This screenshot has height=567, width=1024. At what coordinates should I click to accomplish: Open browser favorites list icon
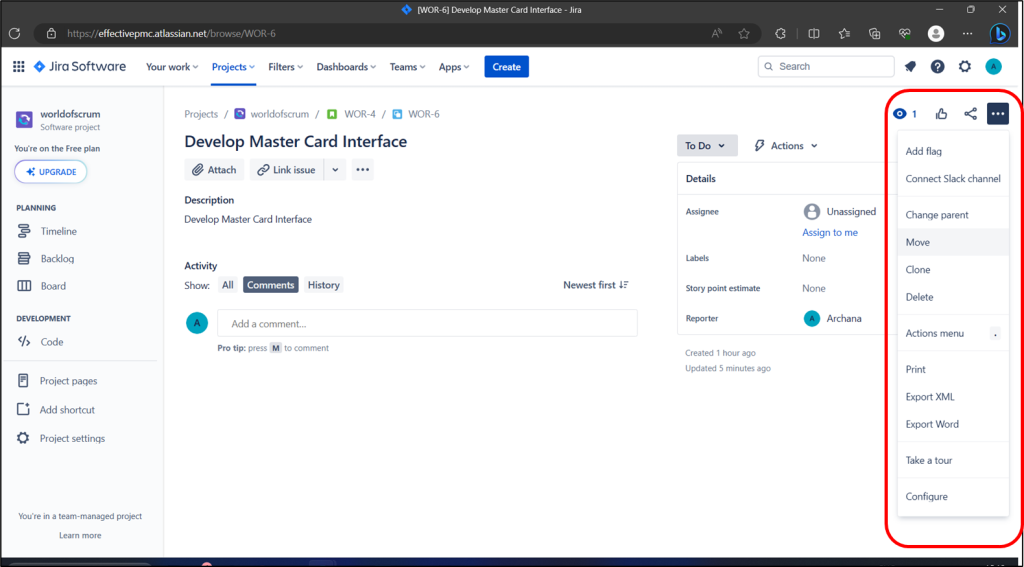point(844,33)
